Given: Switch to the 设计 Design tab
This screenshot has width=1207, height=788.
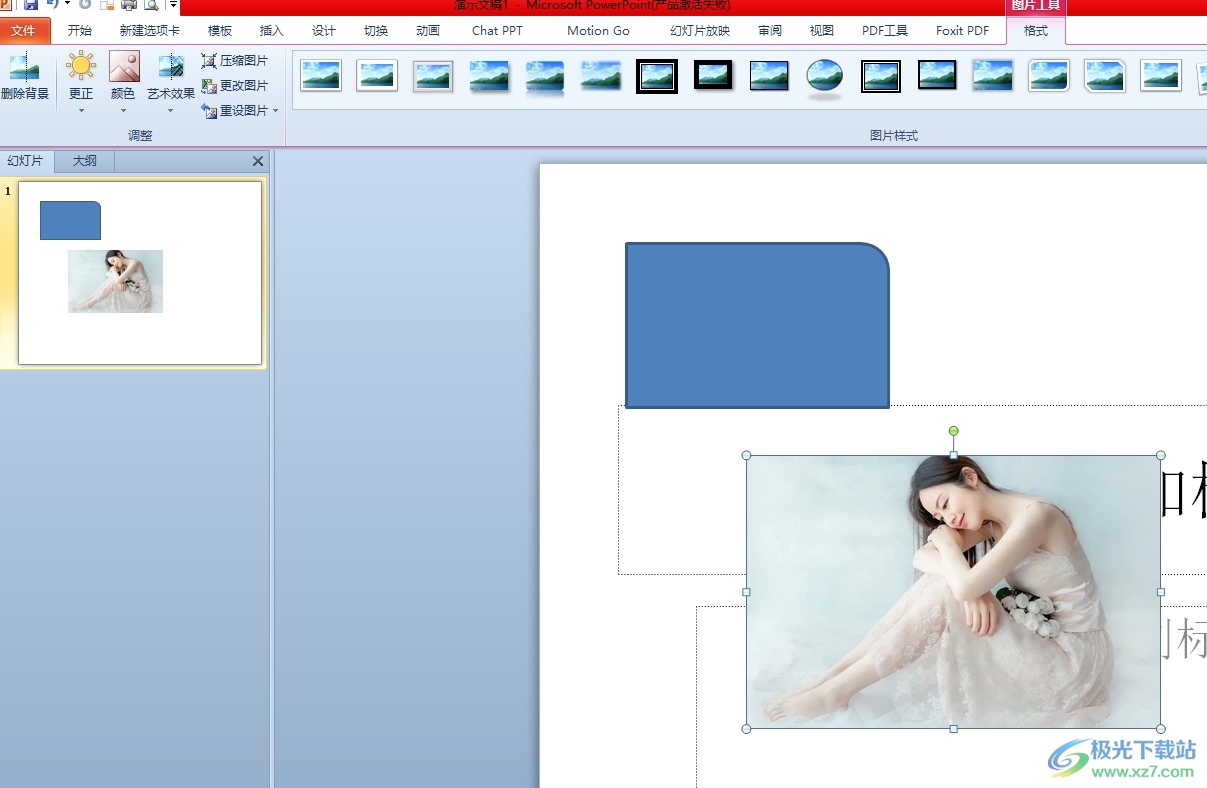Looking at the screenshot, I should [x=324, y=31].
